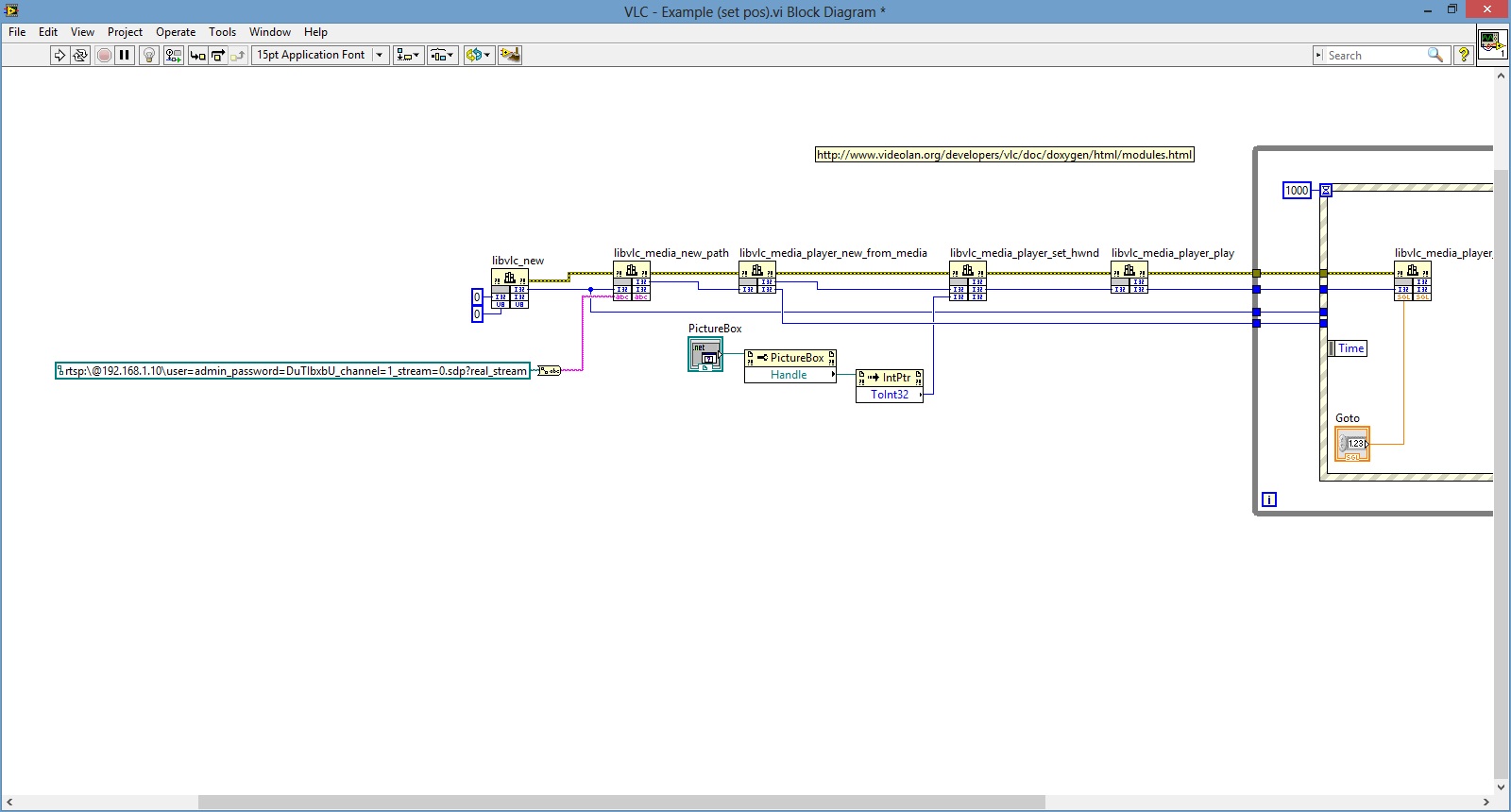1511x812 pixels.
Task: Click the Step Into button
Action: 197,55
